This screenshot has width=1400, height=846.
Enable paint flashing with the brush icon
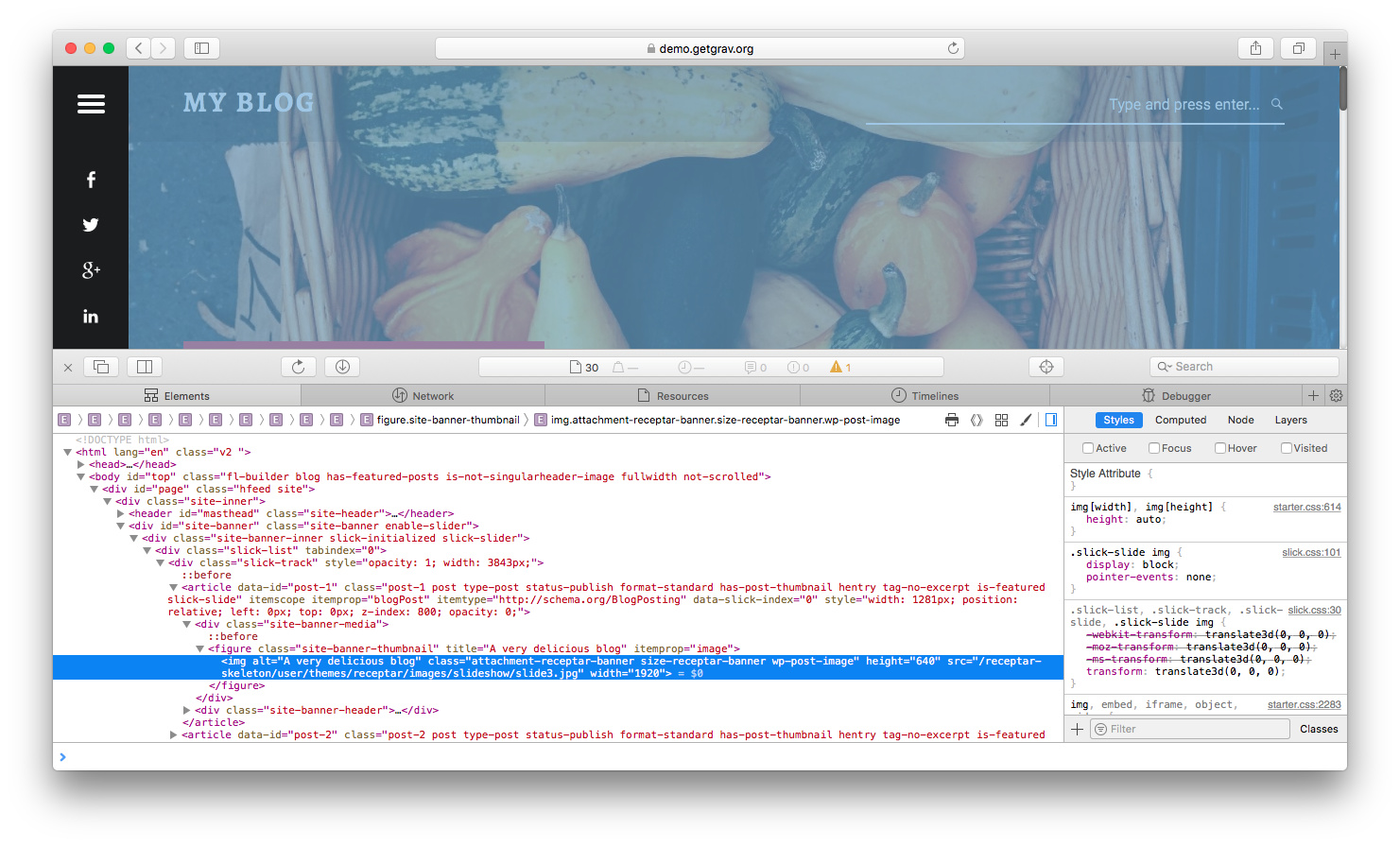tap(1026, 420)
